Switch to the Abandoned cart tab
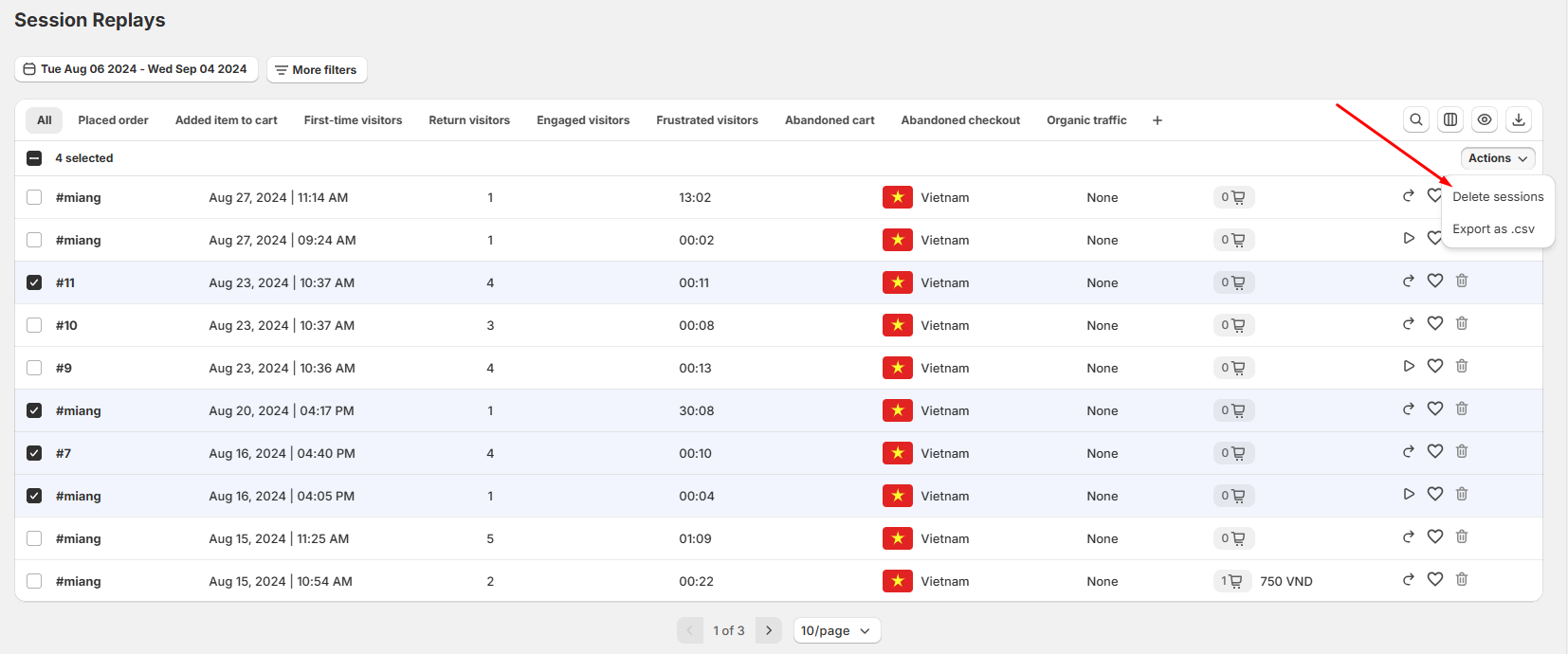This screenshot has width=1568, height=654. (830, 120)
